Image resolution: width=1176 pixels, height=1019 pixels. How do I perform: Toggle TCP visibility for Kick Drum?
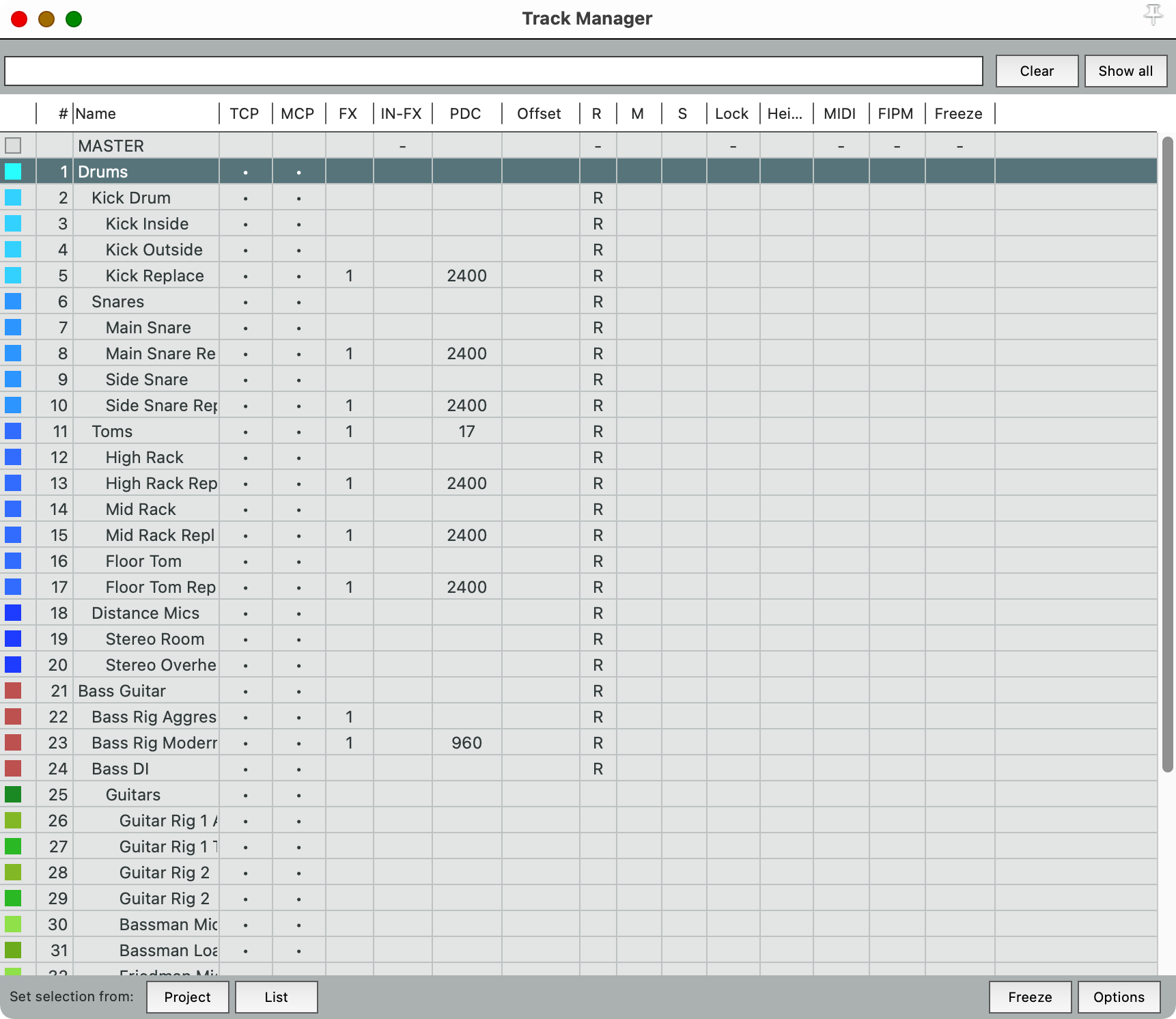(245, 198)
